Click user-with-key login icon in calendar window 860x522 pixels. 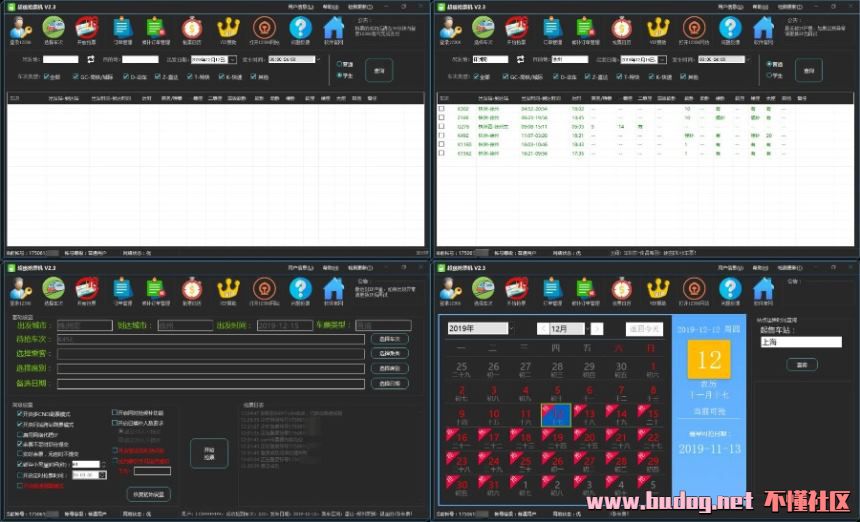coord(450,288)
